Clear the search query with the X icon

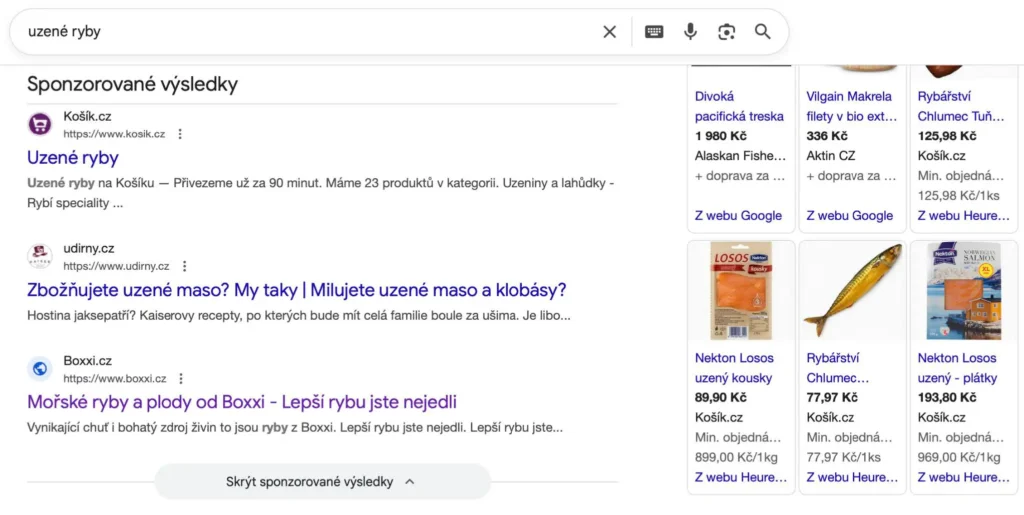(x=609, y=31)
